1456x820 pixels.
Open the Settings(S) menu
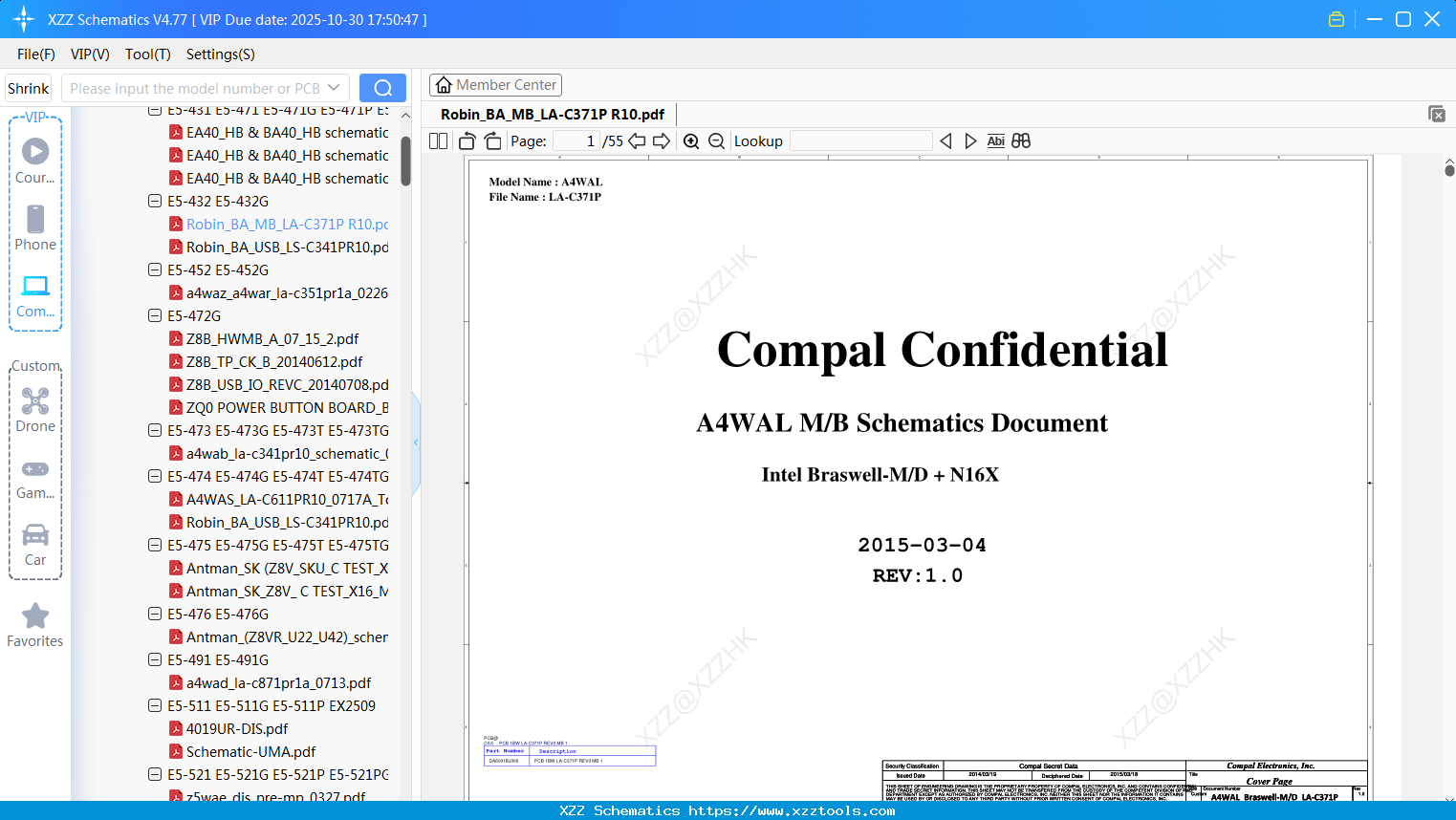221,54
